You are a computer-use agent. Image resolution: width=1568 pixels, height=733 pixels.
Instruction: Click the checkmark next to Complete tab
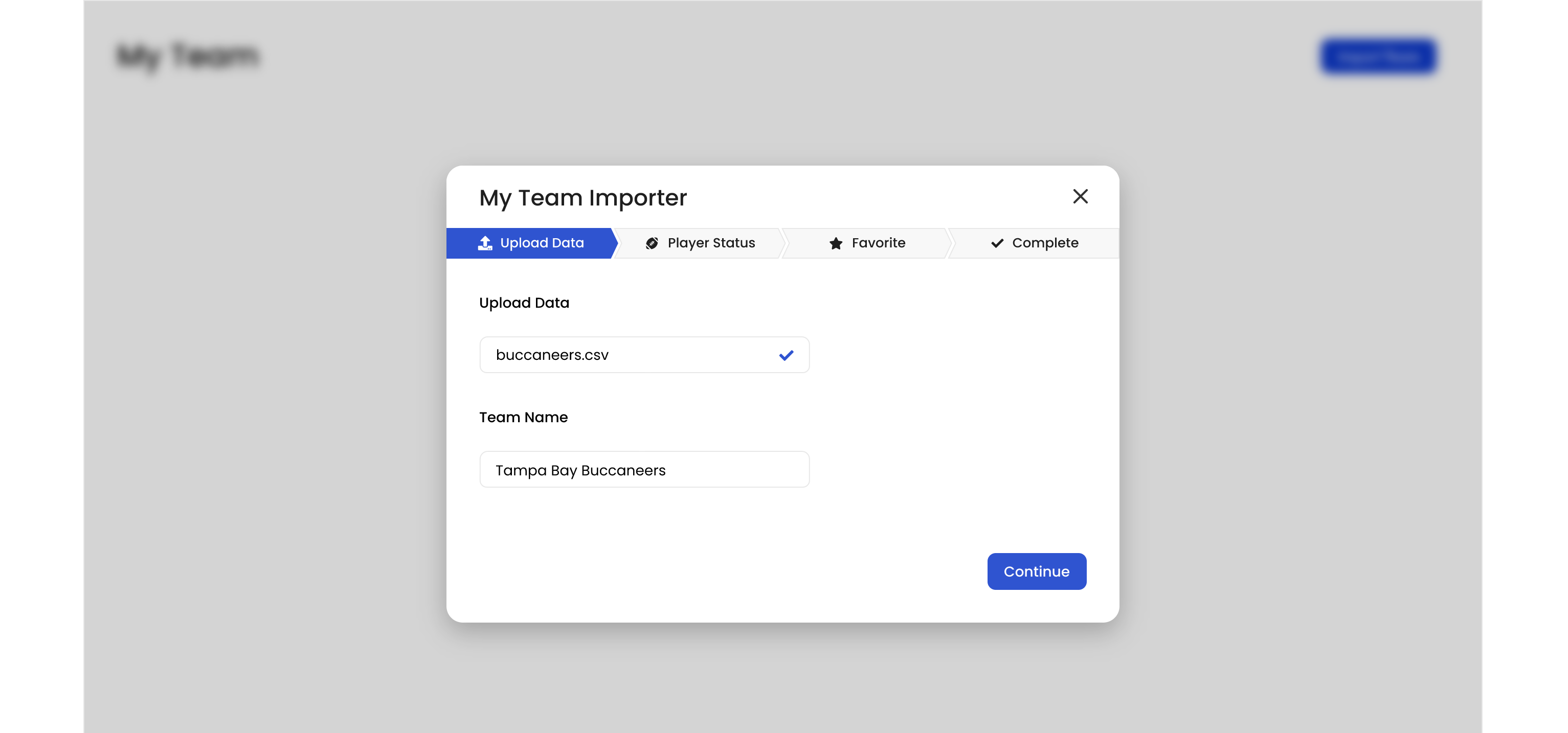point(997,243)
